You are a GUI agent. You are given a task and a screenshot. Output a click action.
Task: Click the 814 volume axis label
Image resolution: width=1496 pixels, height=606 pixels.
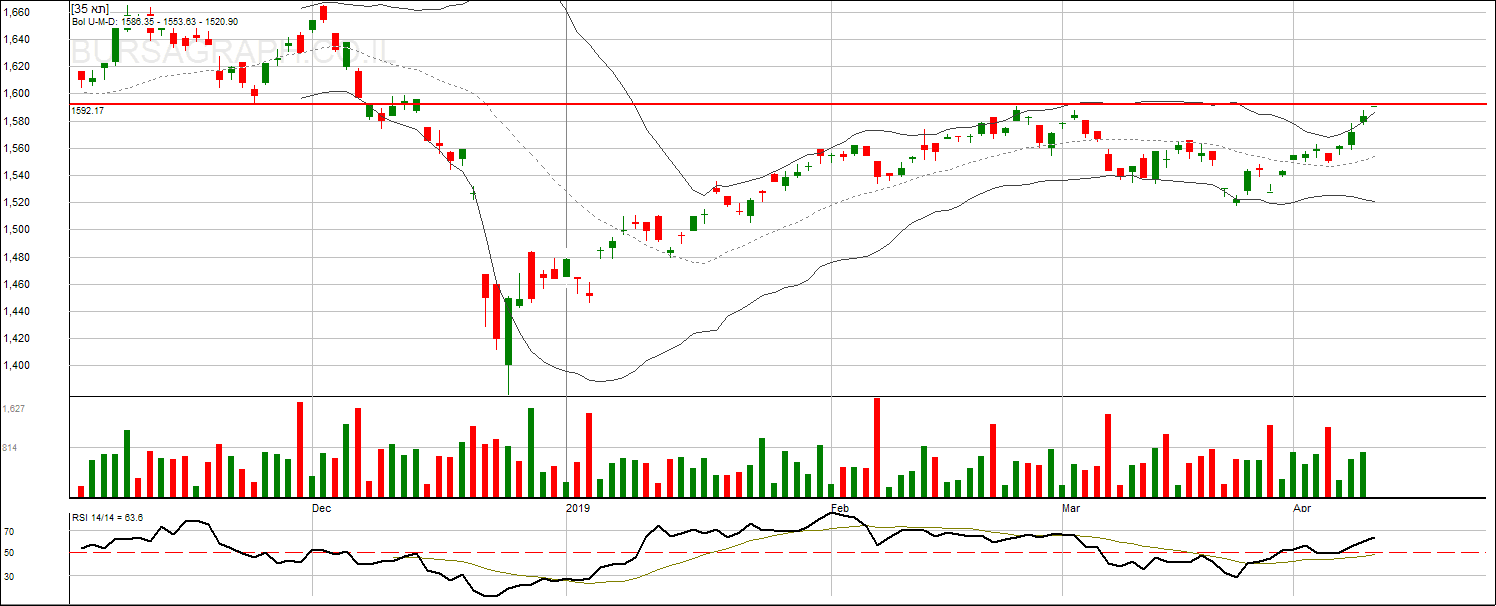(10, 448)
